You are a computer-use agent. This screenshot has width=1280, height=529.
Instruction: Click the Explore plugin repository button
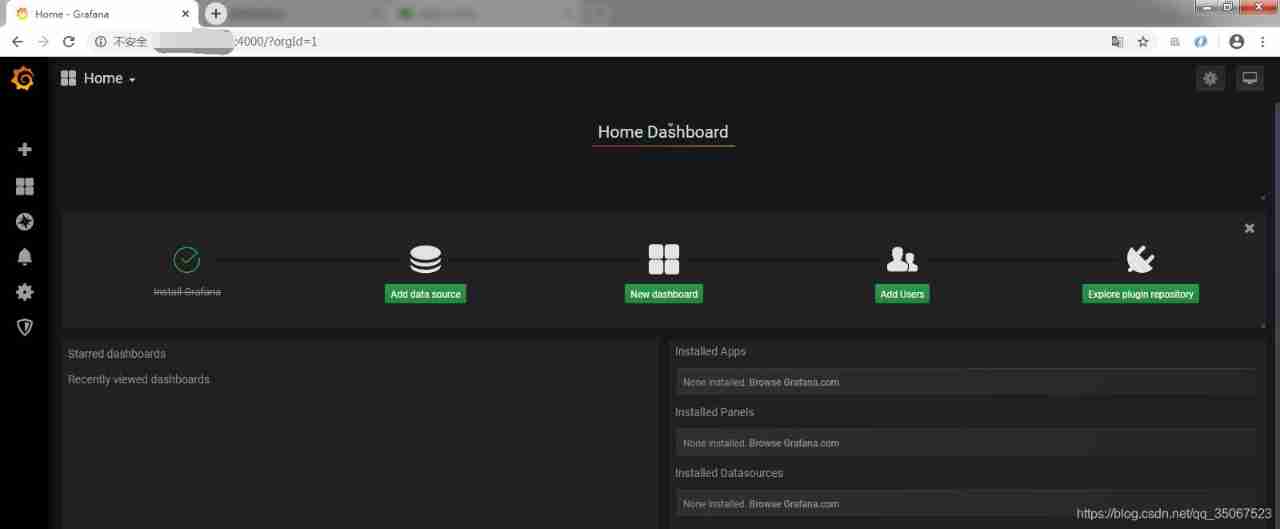(x=1140, y=294)
